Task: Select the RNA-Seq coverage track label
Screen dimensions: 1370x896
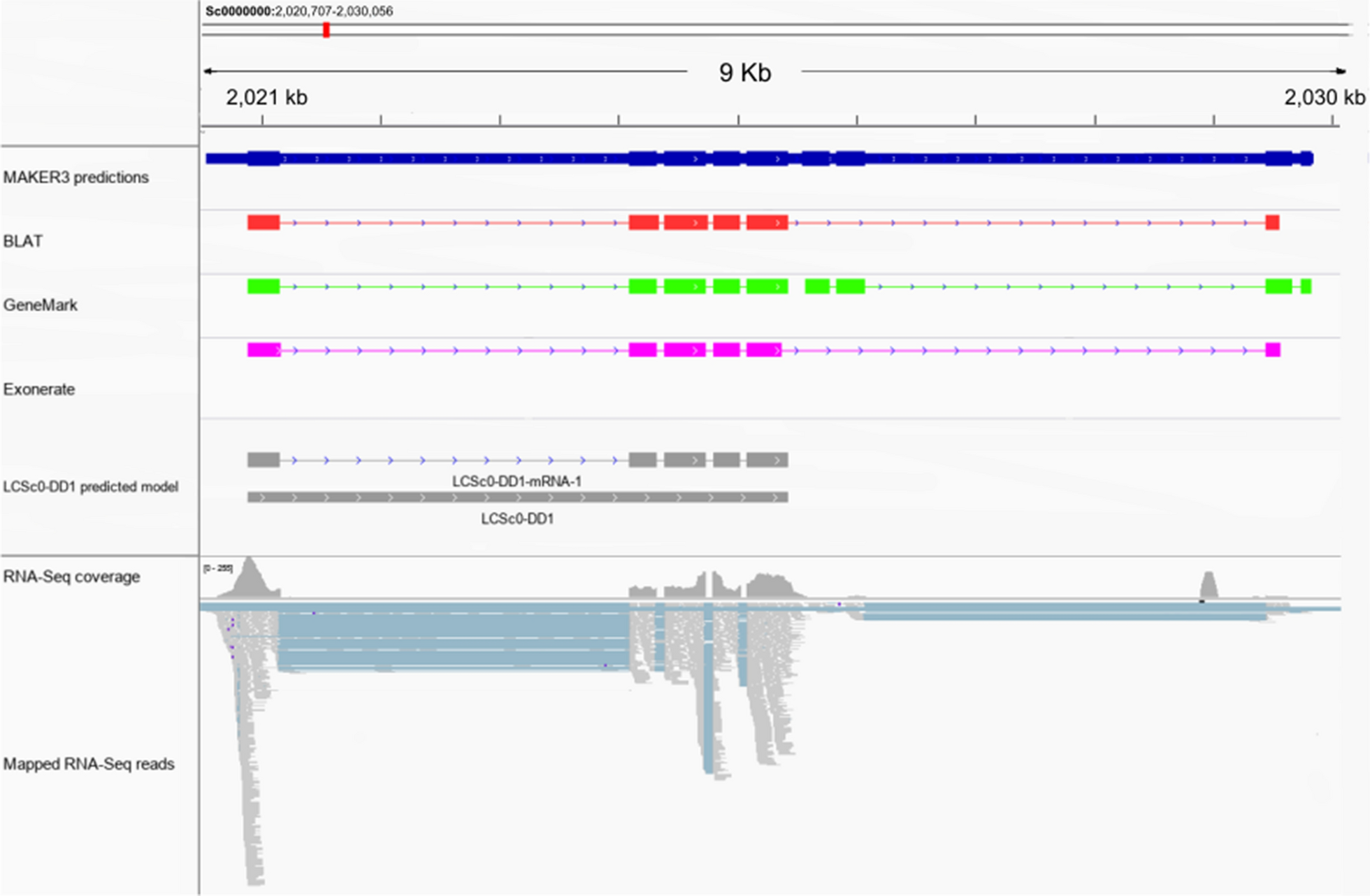Action: tap(71, 577)
